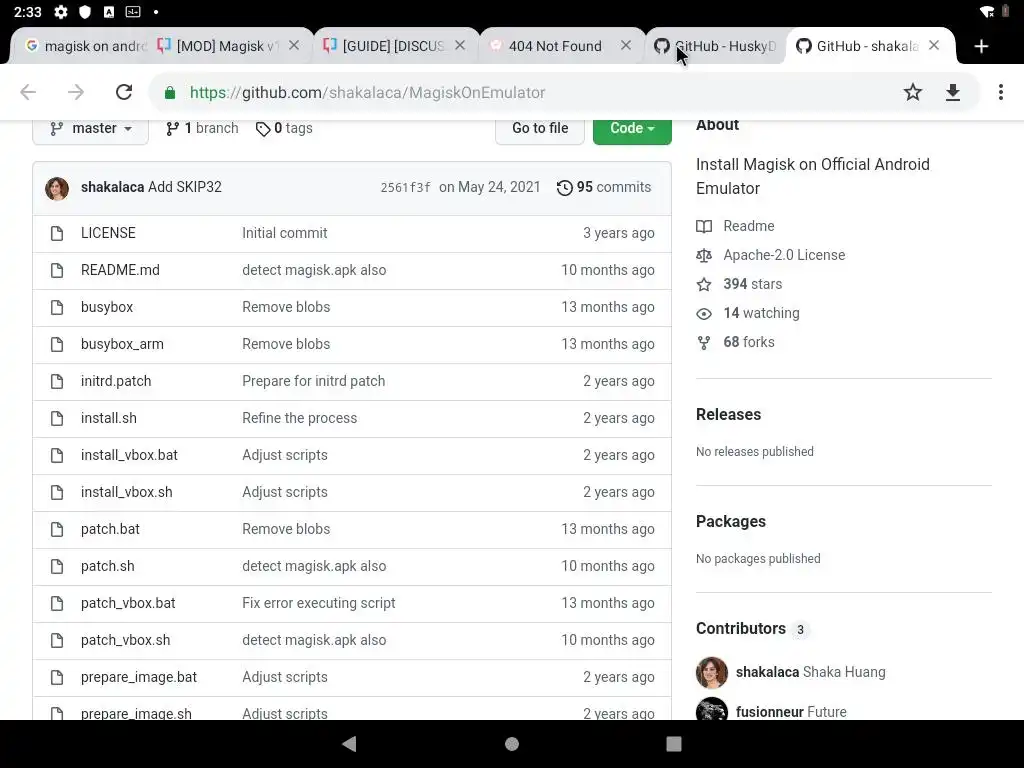Open the Add SKIP32 commit message
This screenshot has width=1024, height=768.
185,187
